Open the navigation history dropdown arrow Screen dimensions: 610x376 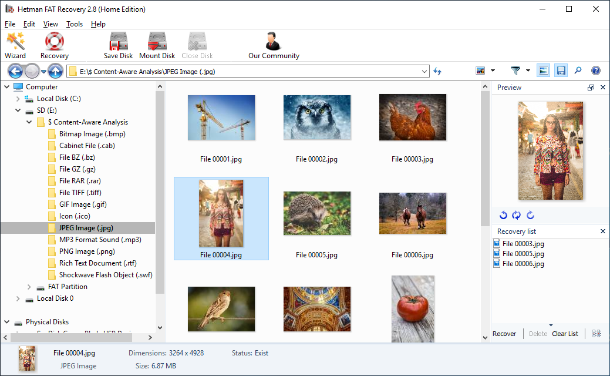(x=44, y=71)
